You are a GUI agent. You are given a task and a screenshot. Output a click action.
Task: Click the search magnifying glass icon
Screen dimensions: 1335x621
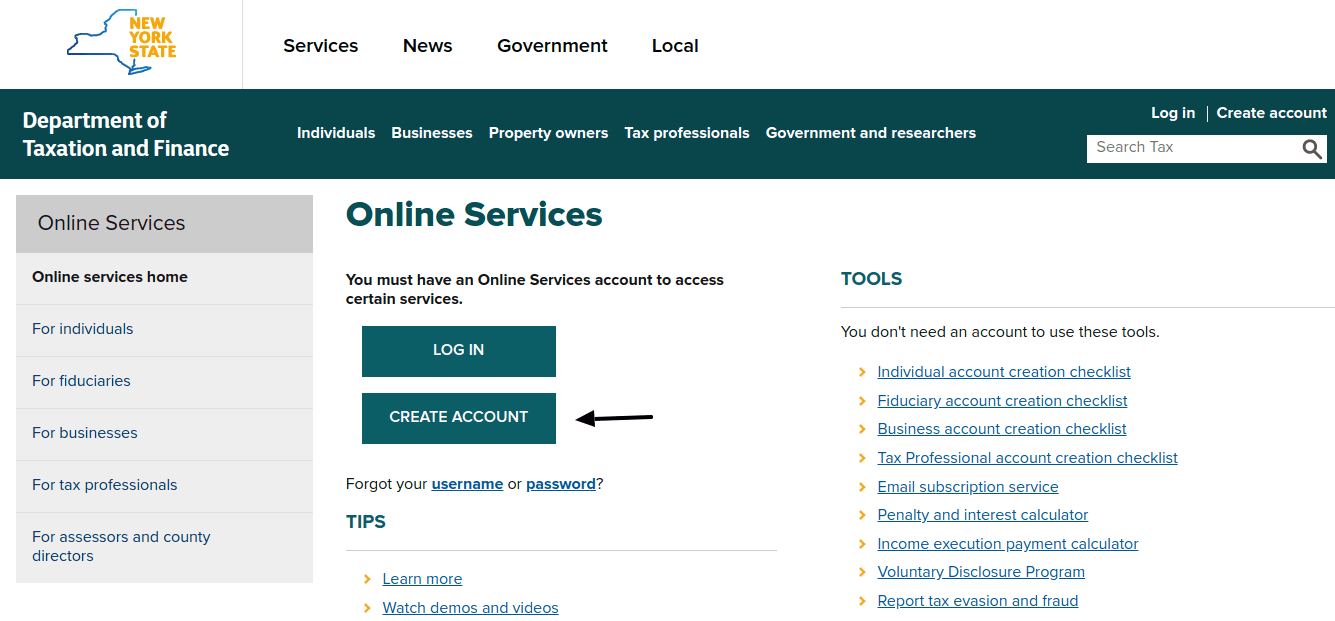(x=1312, y=149)
